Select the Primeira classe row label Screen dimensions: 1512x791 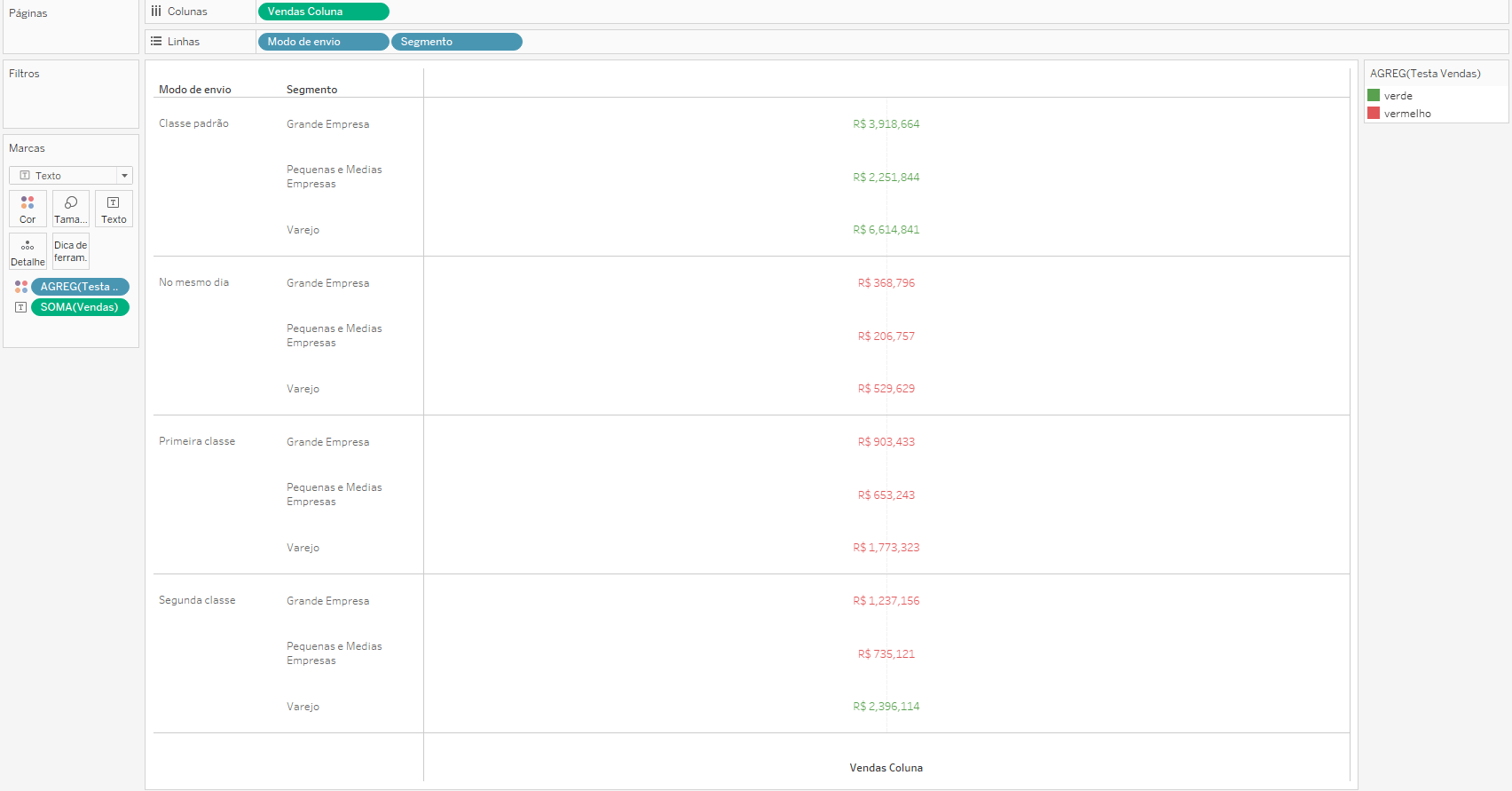[x=197, y=441]
